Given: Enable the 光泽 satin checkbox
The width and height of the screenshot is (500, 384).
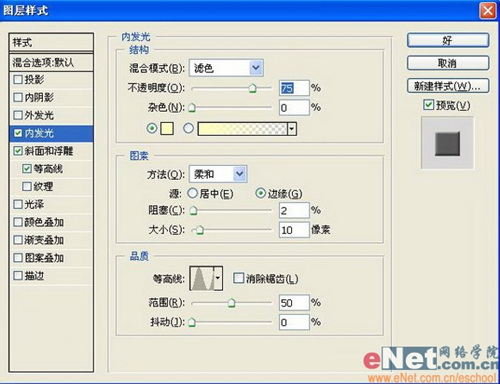Looking at the screenshot, I should pyautogui.click(x=18, y=204).
